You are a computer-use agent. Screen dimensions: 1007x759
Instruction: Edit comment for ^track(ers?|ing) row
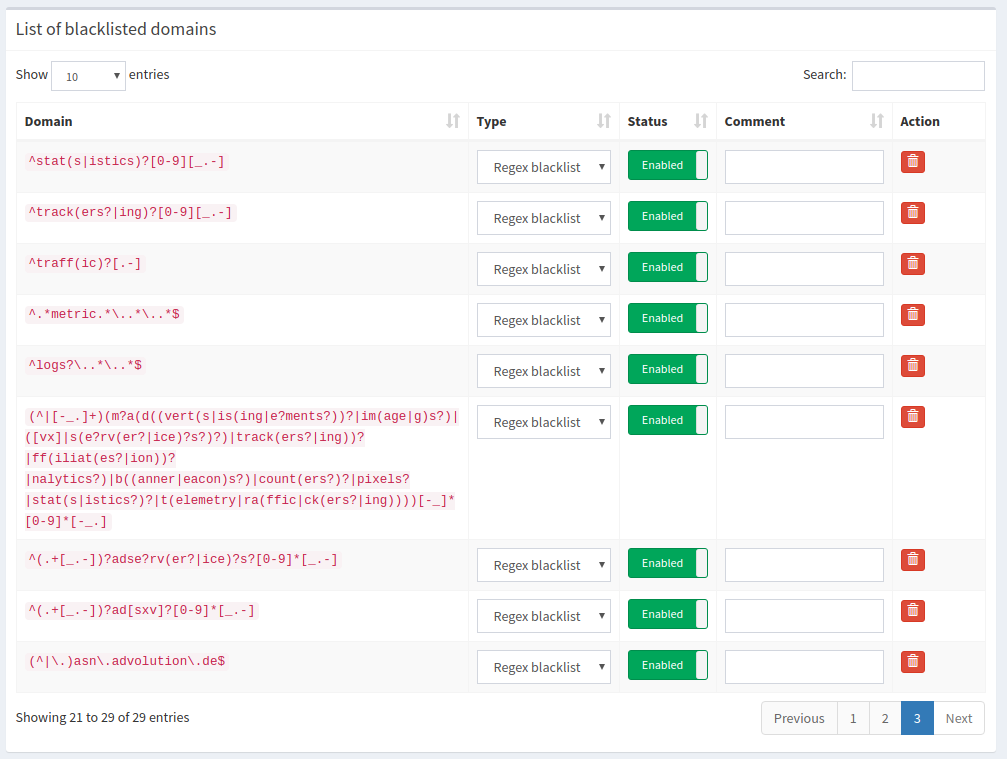(x=804, y=218)
